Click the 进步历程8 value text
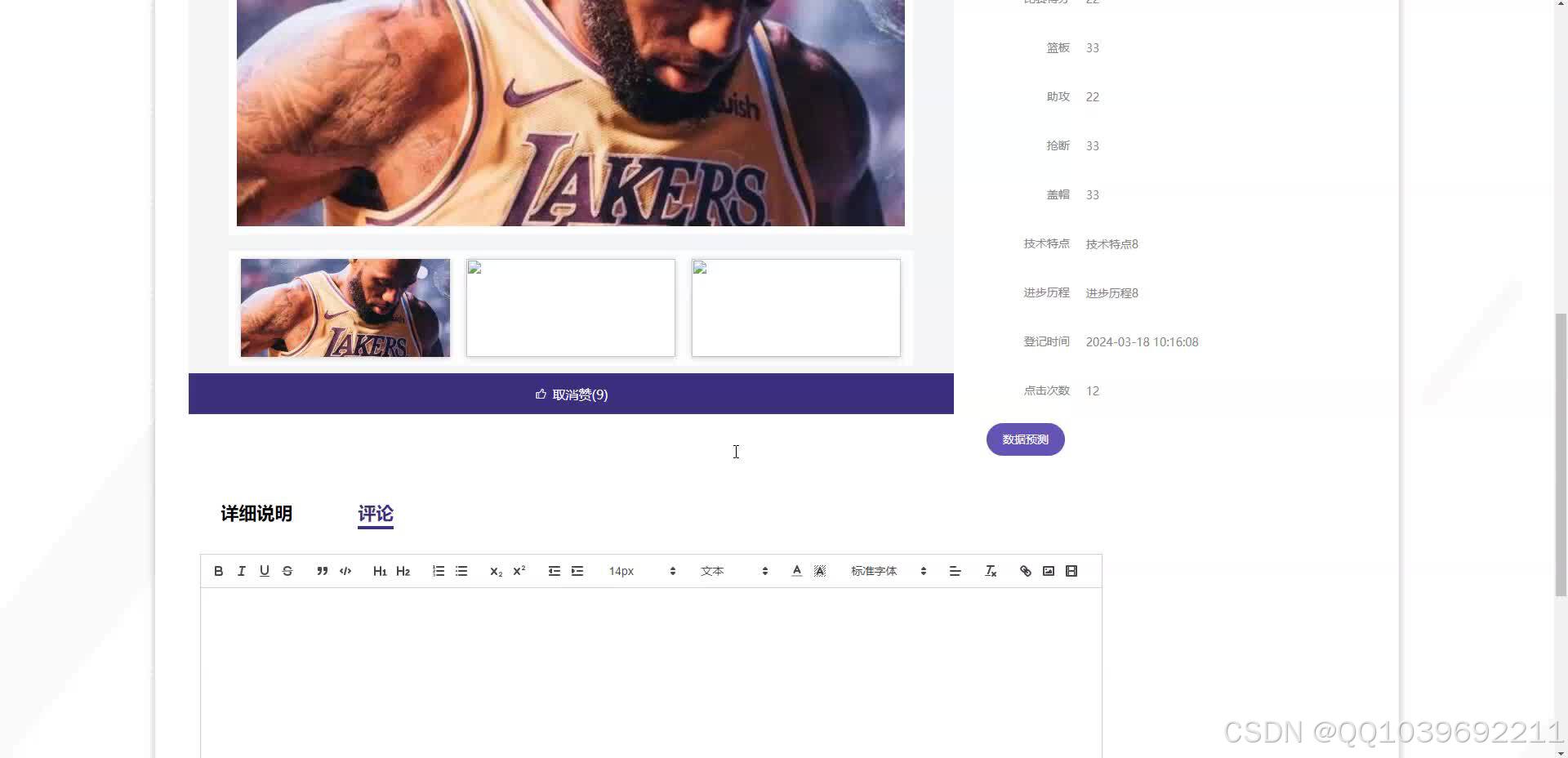The height and width of the screenshot is (758, 1568). point(1111,293)
